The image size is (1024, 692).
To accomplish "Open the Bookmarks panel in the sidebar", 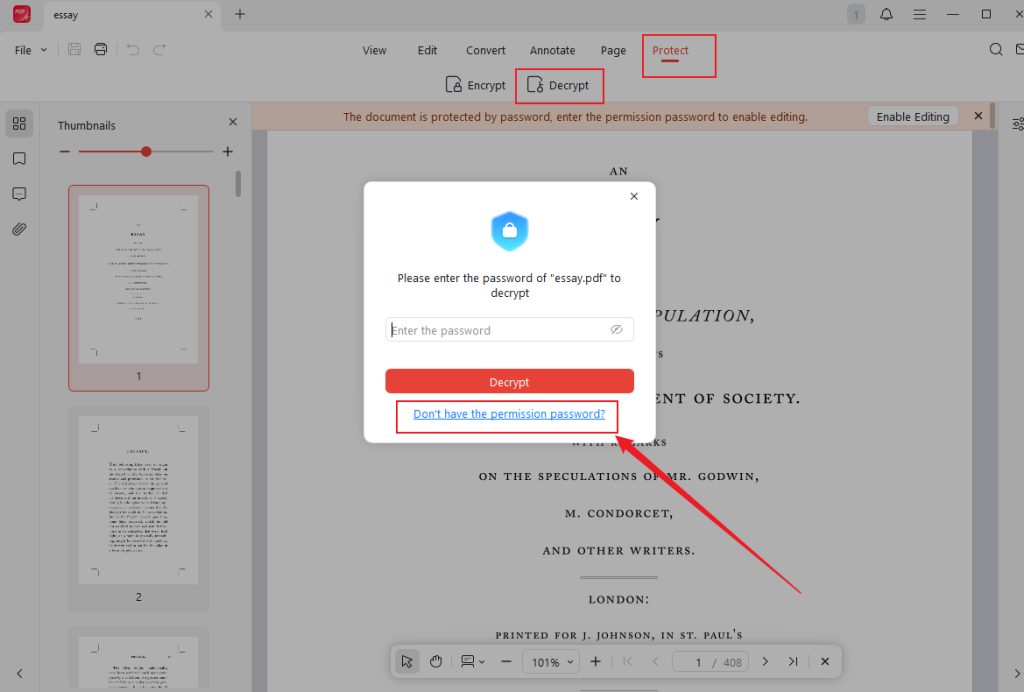I will [x=18, y=158].
